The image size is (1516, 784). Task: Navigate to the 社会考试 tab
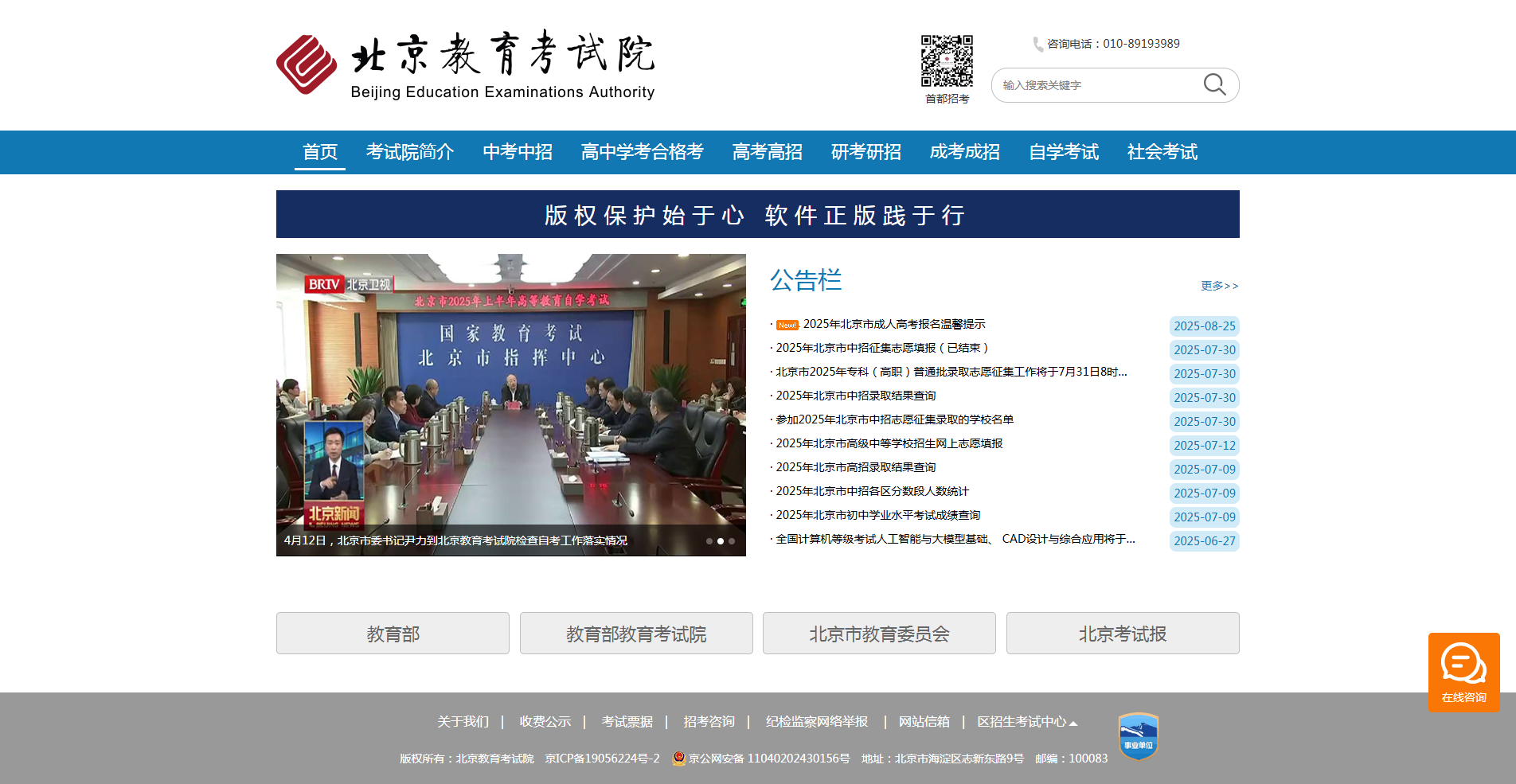(x=1162, y=152)
